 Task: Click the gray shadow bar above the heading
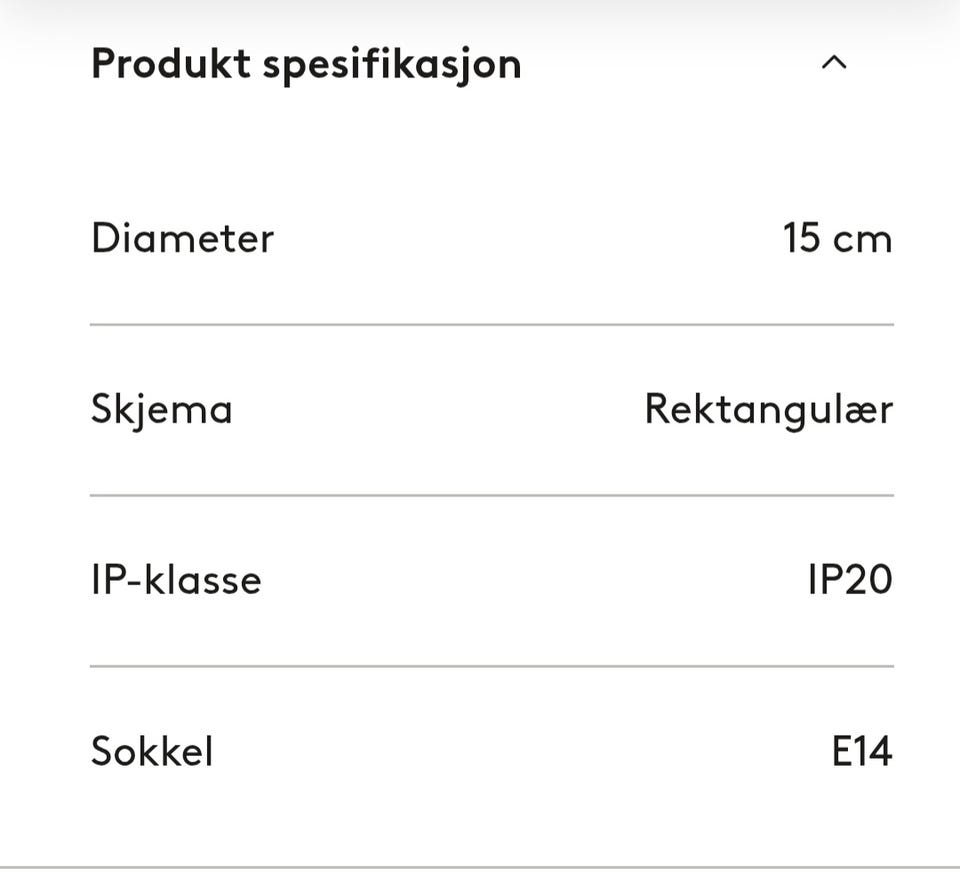pos(480,13)
